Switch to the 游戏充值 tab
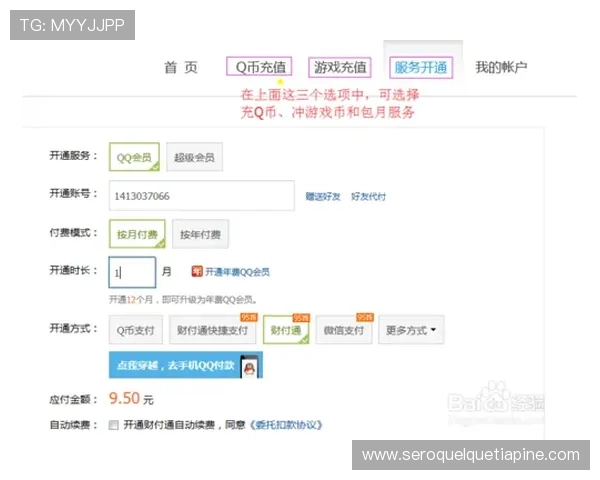 340,67
